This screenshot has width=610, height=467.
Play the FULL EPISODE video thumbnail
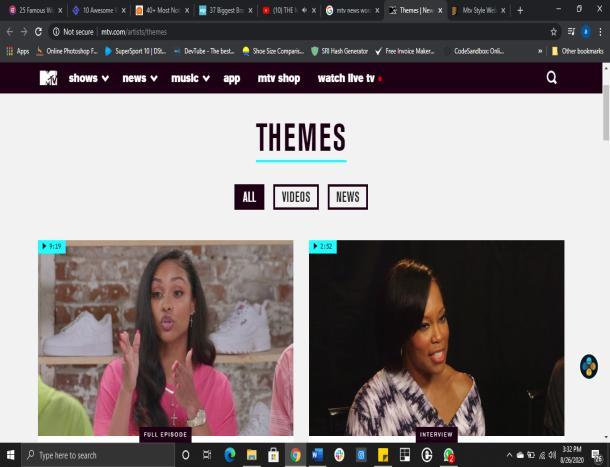[166, 338]
